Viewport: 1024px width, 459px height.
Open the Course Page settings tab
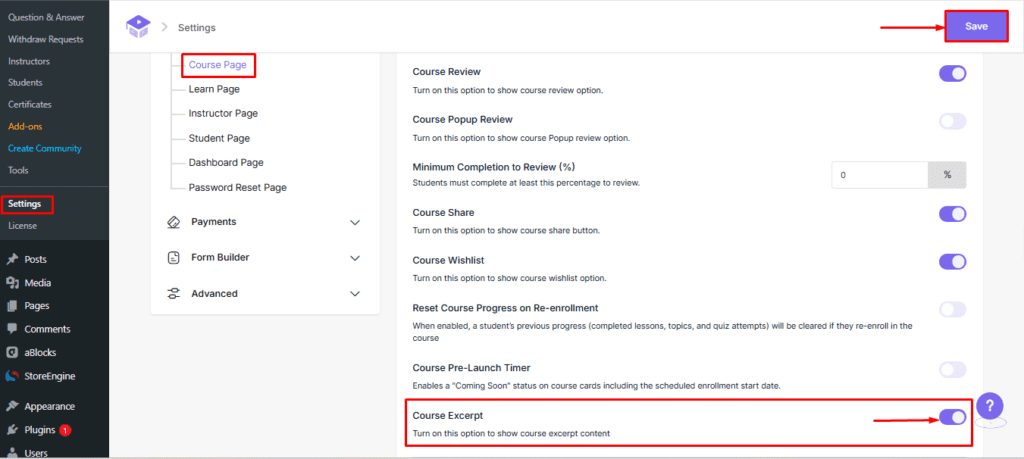click(218, 66)
